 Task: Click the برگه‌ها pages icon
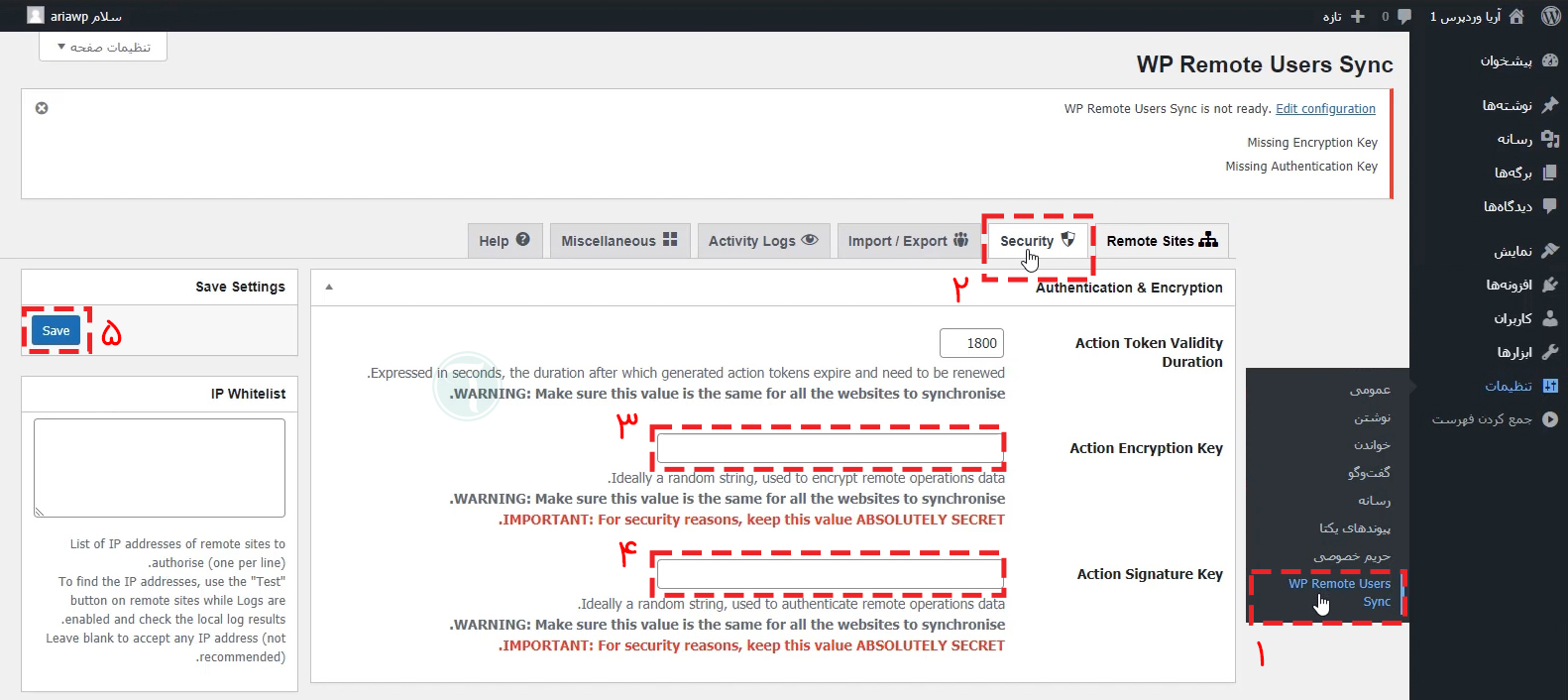coord(1550,173)
